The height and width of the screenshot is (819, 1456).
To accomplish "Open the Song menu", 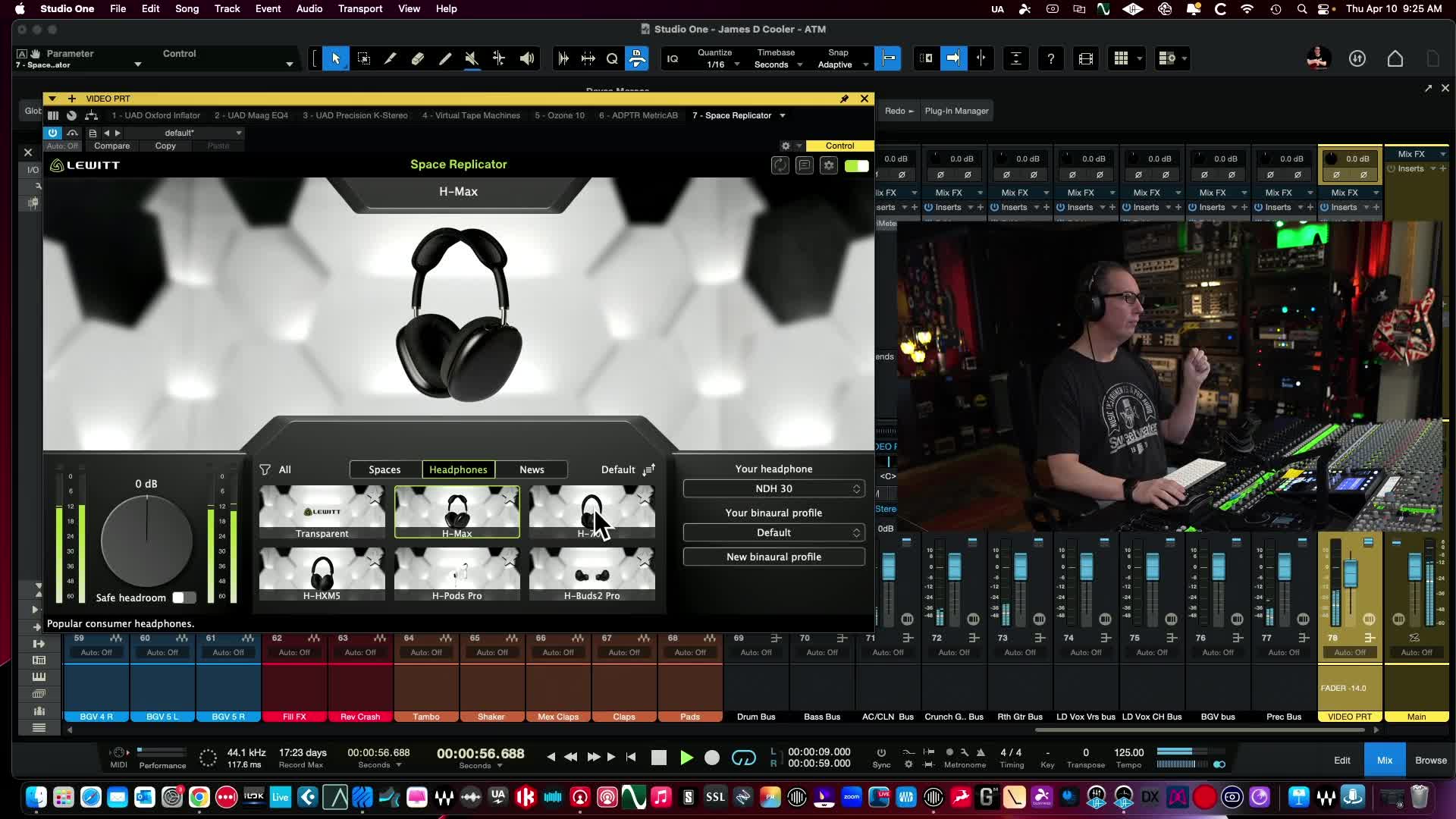I will pyautogui.click(x=187, y=9).
